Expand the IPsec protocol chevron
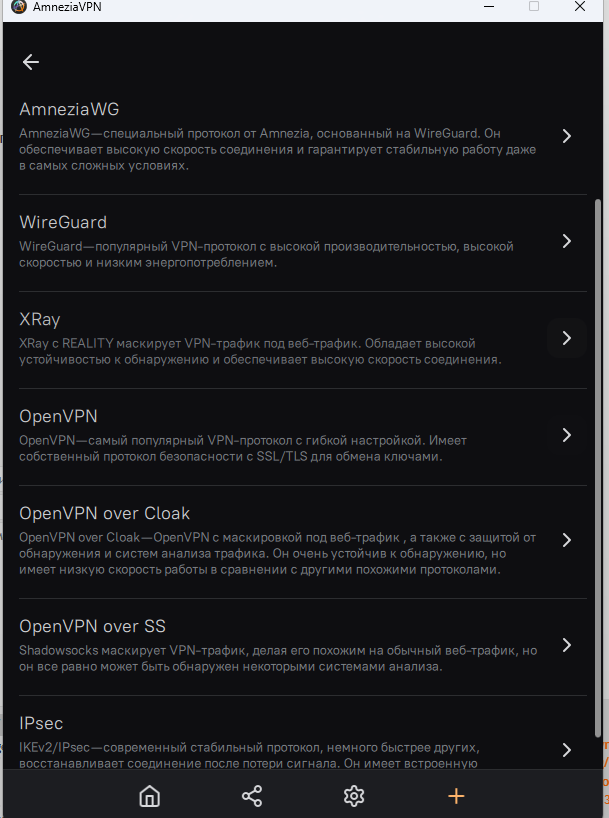Image resolution: width=609 pixels, height=818 pixels. 567,750
